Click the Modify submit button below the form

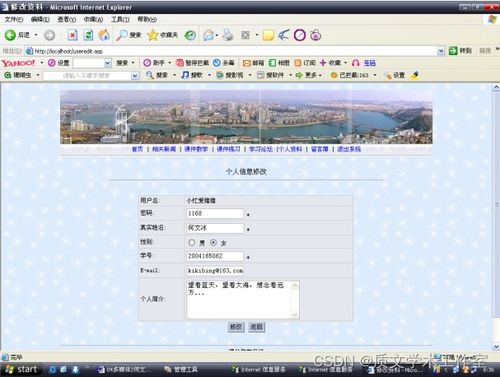(x=236, y=327)
